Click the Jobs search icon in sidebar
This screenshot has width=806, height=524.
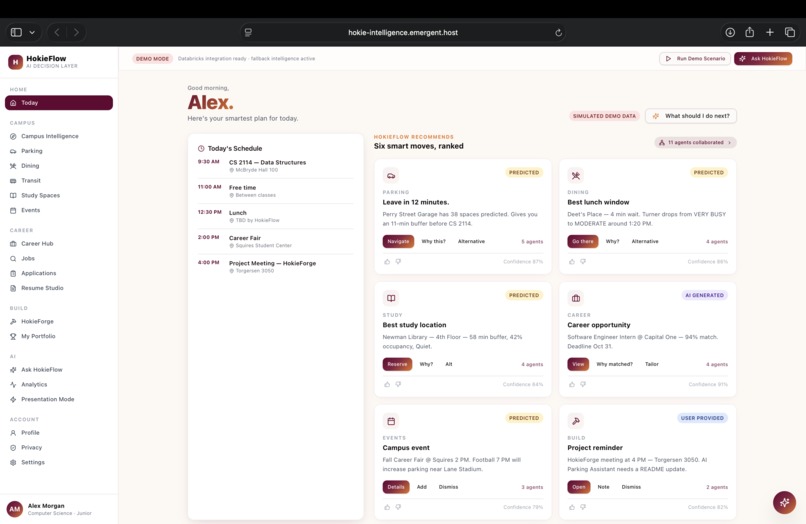pos(13,259)
